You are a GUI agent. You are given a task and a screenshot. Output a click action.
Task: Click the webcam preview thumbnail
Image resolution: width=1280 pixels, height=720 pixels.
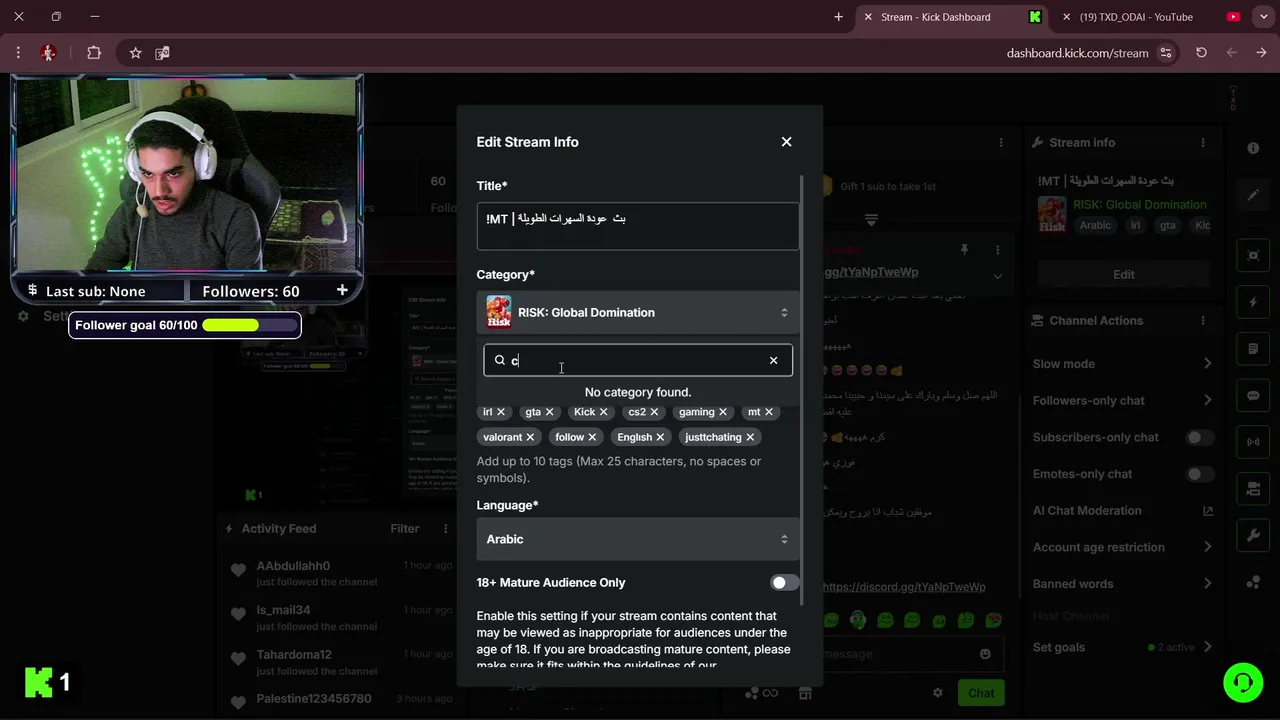click(187, 175)
